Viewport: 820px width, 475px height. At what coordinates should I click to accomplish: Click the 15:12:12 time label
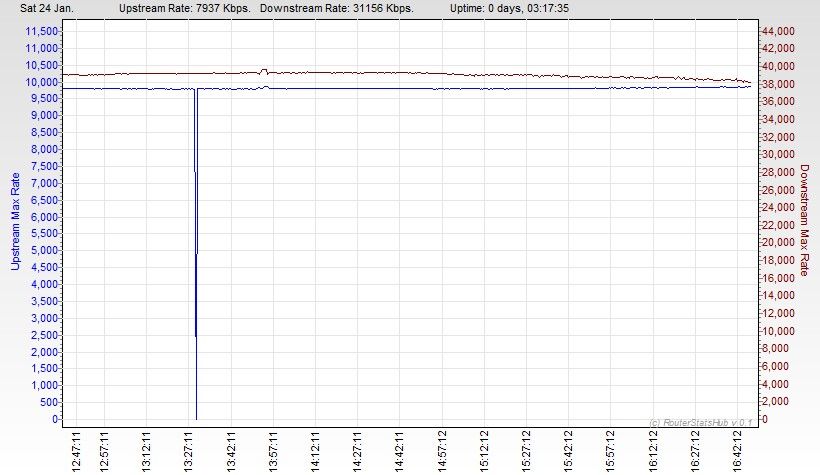(x=484, y=451)
